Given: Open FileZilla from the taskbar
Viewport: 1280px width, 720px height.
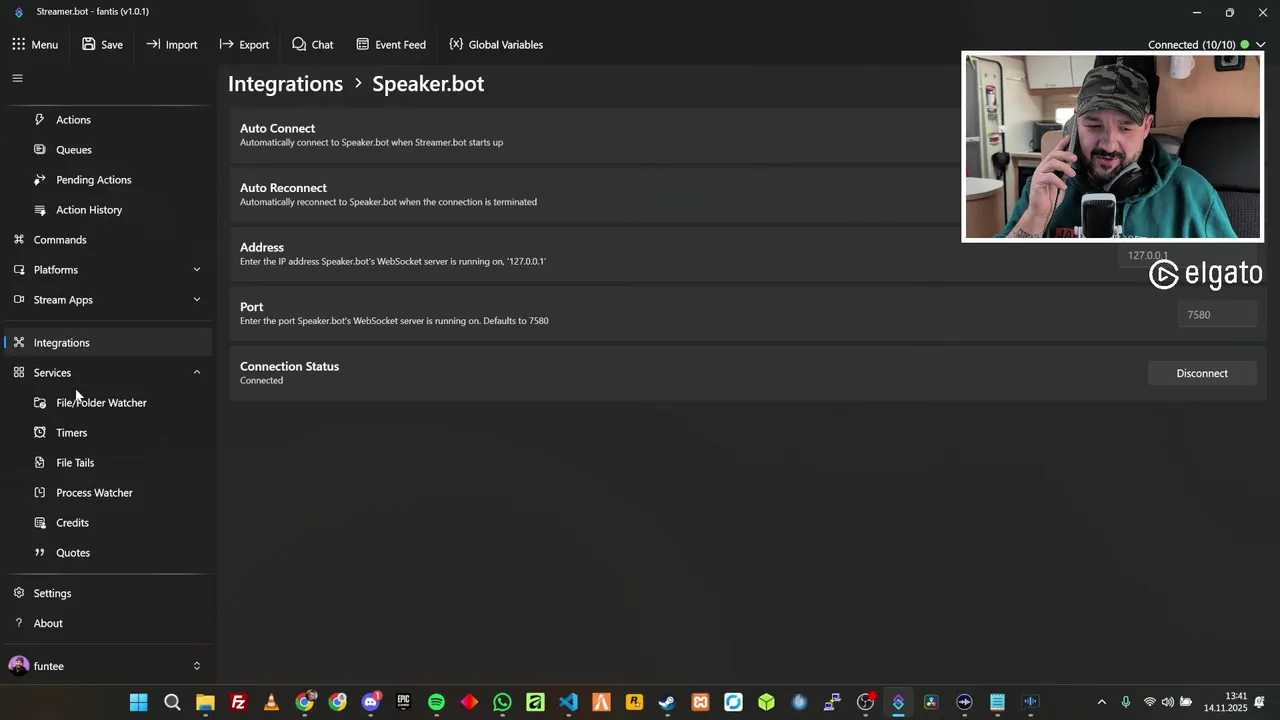Looking at the screenshot, I should [x=238, y=702].
